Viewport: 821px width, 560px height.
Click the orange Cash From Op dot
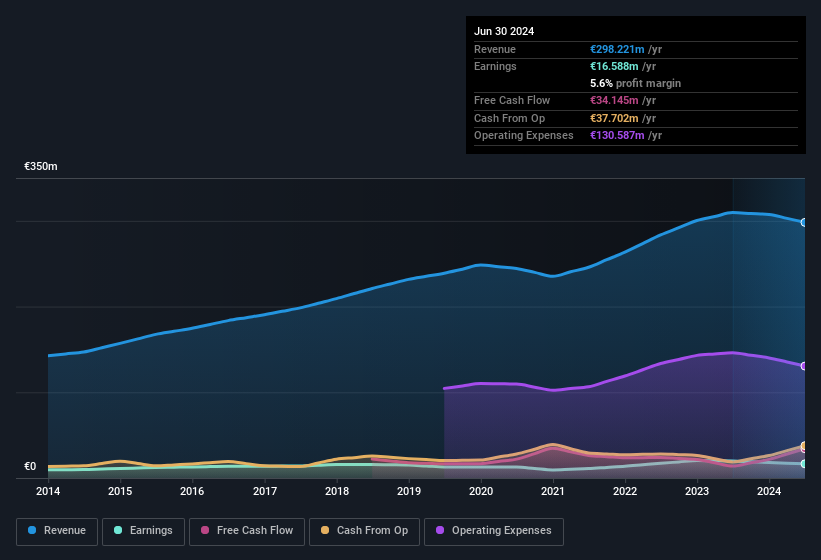(326, 531)
